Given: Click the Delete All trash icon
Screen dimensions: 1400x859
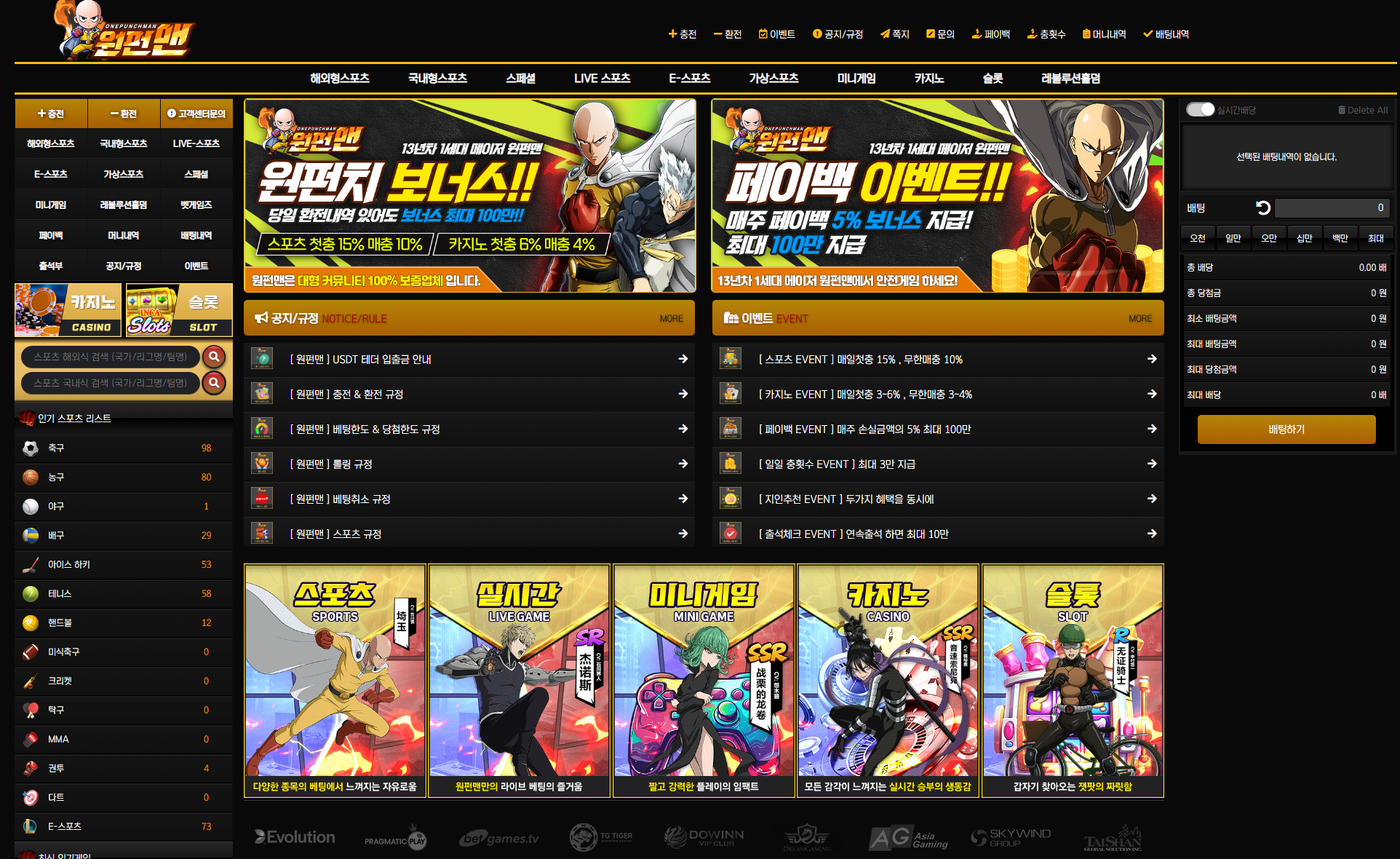Looking at the screenshot, I should pos(1341,110).
